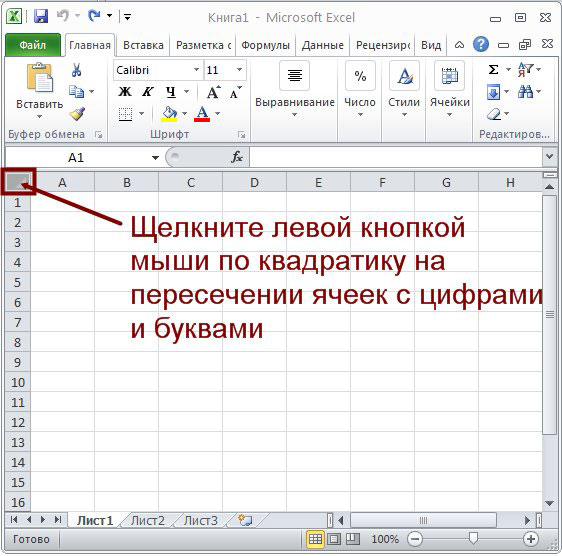The image size is (562, 556).
Task: Customize Quick Access Toolbar dropdown
Action: click(x=127, y=16)
